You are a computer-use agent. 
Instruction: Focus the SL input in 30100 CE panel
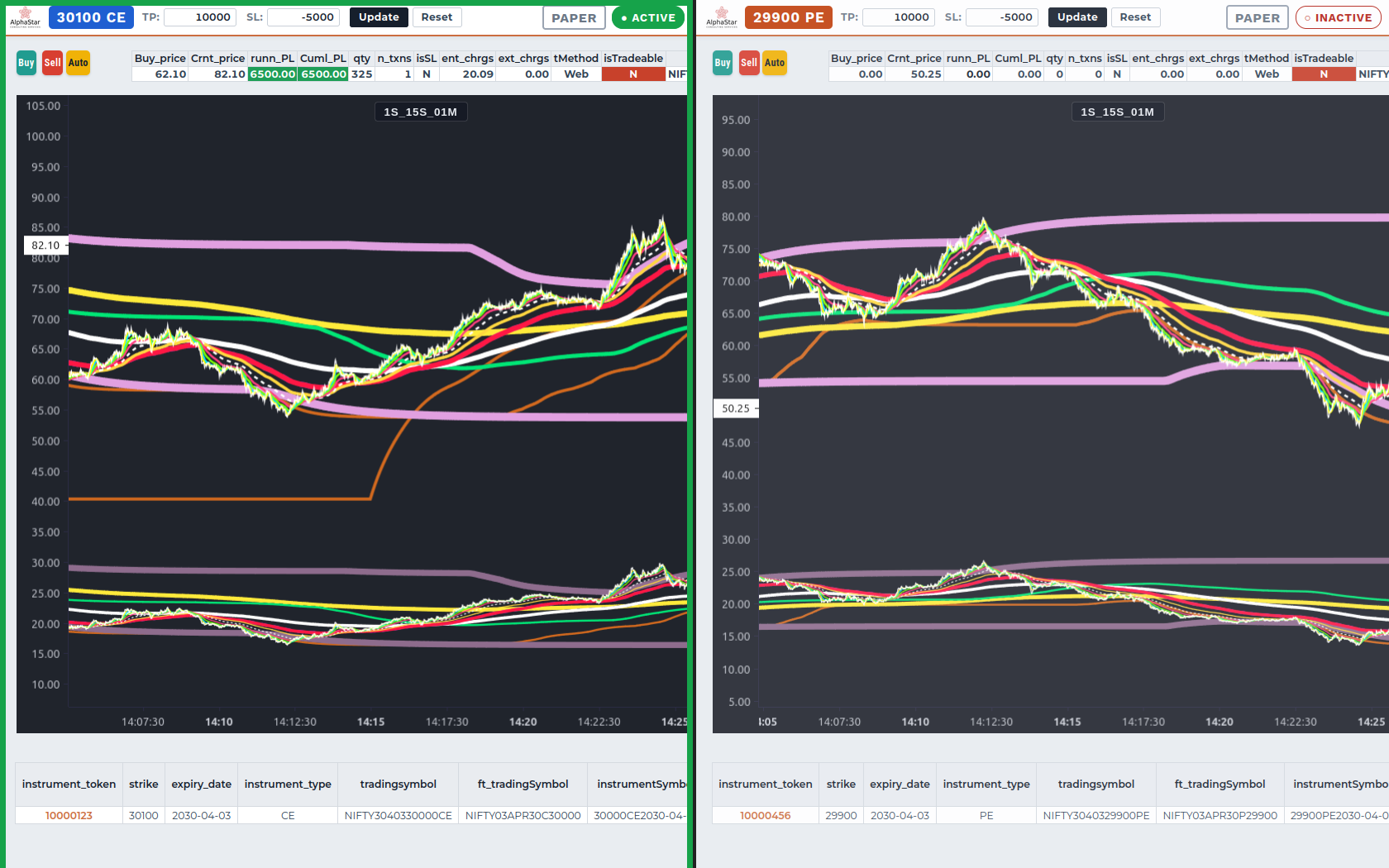[x=303, y=17]
